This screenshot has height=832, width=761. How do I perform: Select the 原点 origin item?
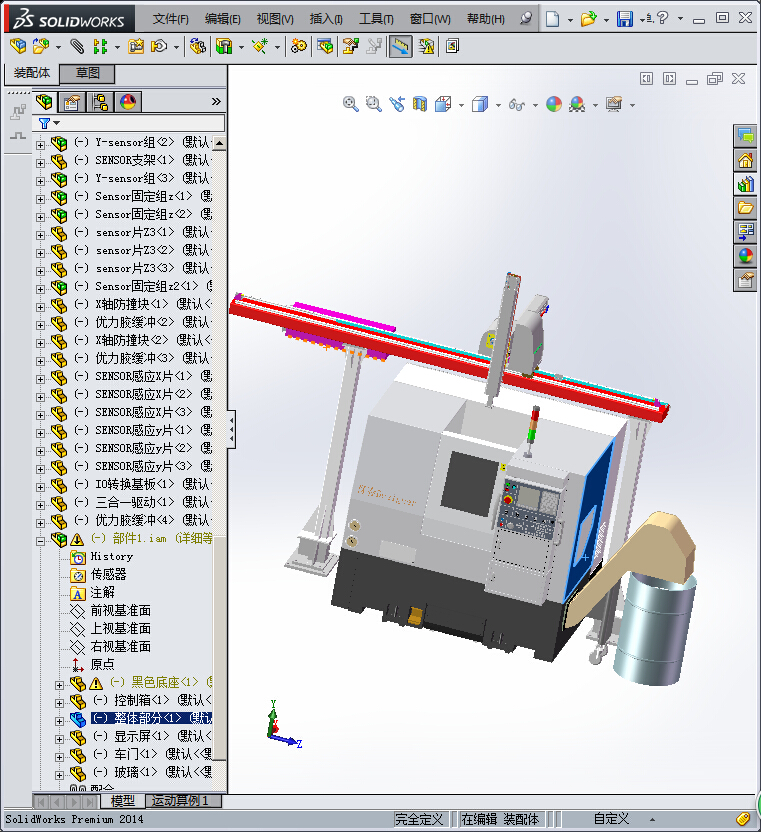[x=102, y=664]
